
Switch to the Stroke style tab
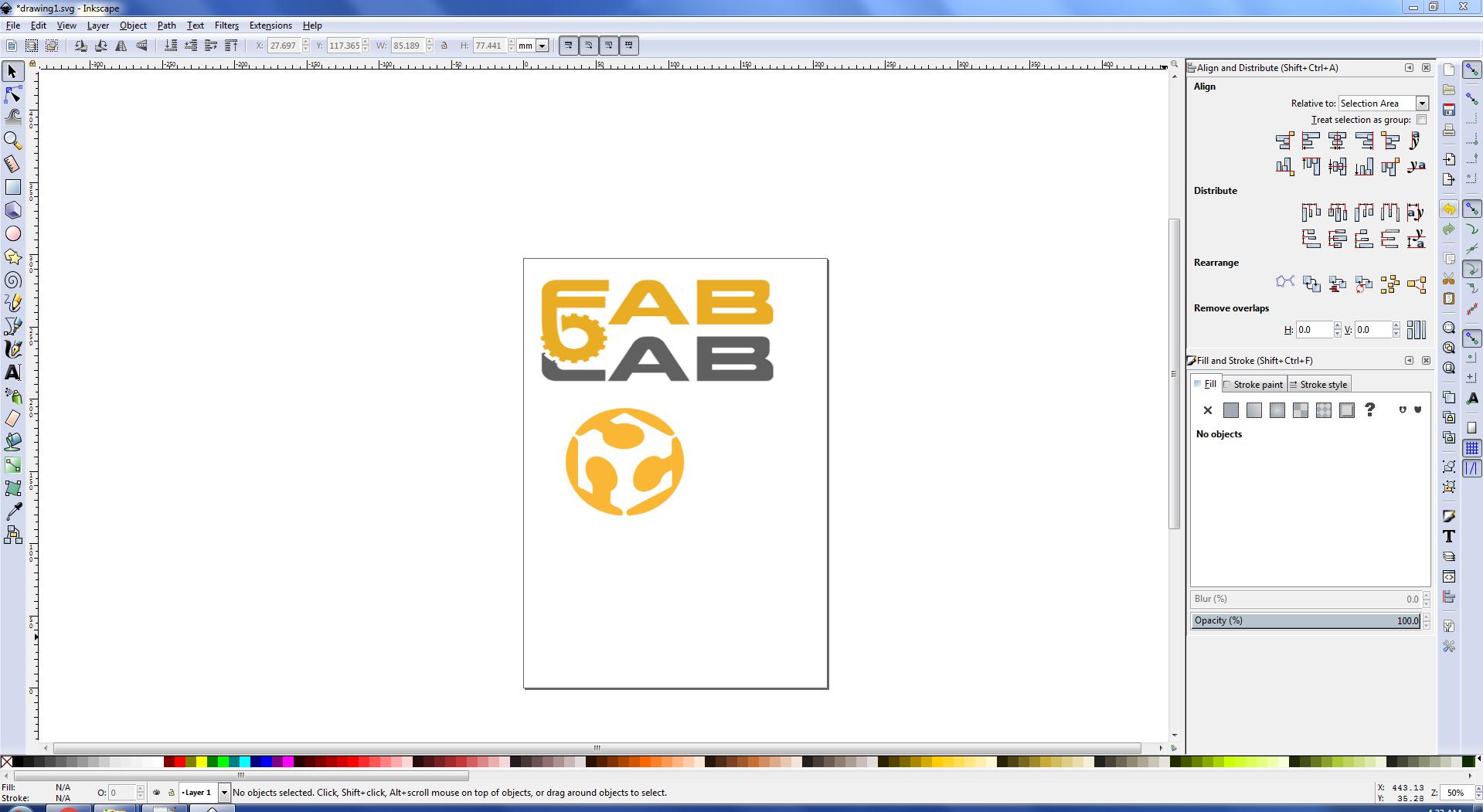(x=1319, y=385)
